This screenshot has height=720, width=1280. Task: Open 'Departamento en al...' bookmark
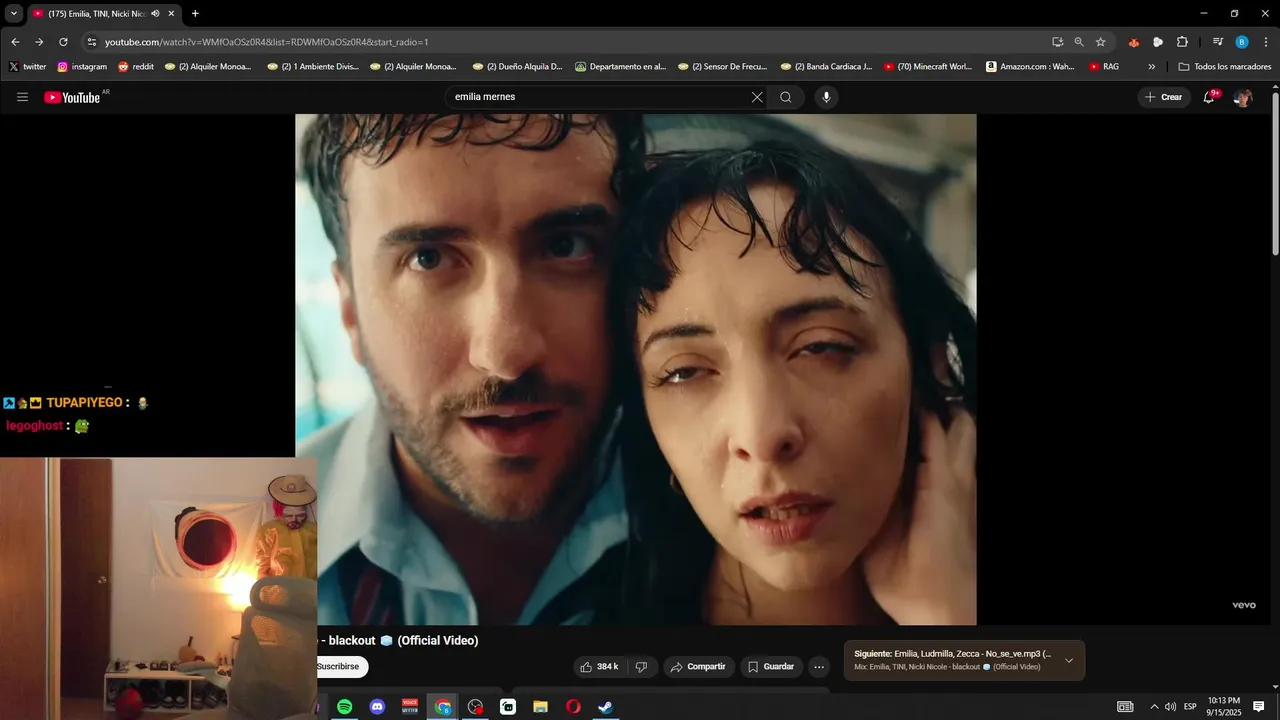[621, 67]
